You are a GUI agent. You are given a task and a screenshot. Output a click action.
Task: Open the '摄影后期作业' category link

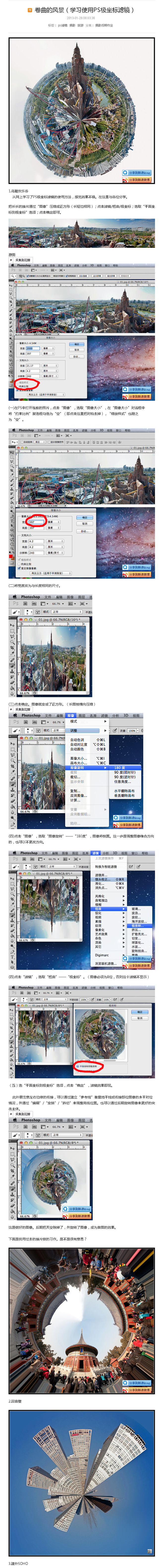coord(104,26)
